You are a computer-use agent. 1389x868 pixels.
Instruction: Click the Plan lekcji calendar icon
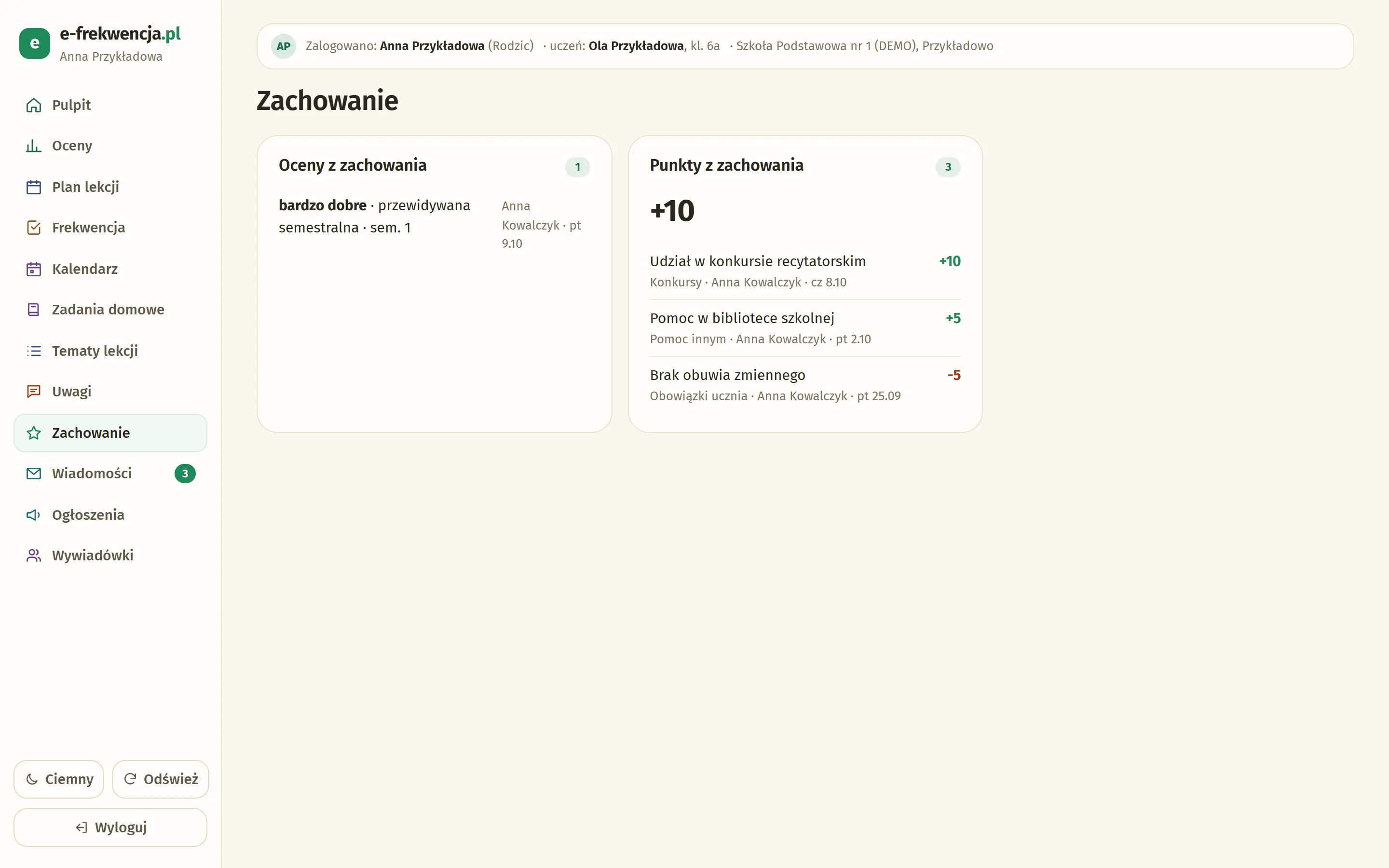coord(34,187)
